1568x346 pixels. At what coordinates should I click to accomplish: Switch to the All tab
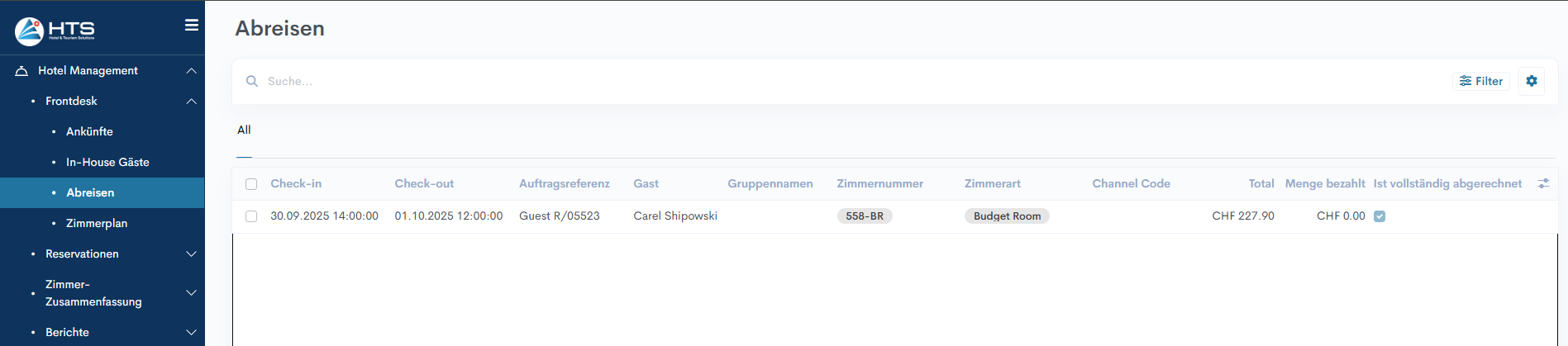pyautogui.click(x=244, y=130)
